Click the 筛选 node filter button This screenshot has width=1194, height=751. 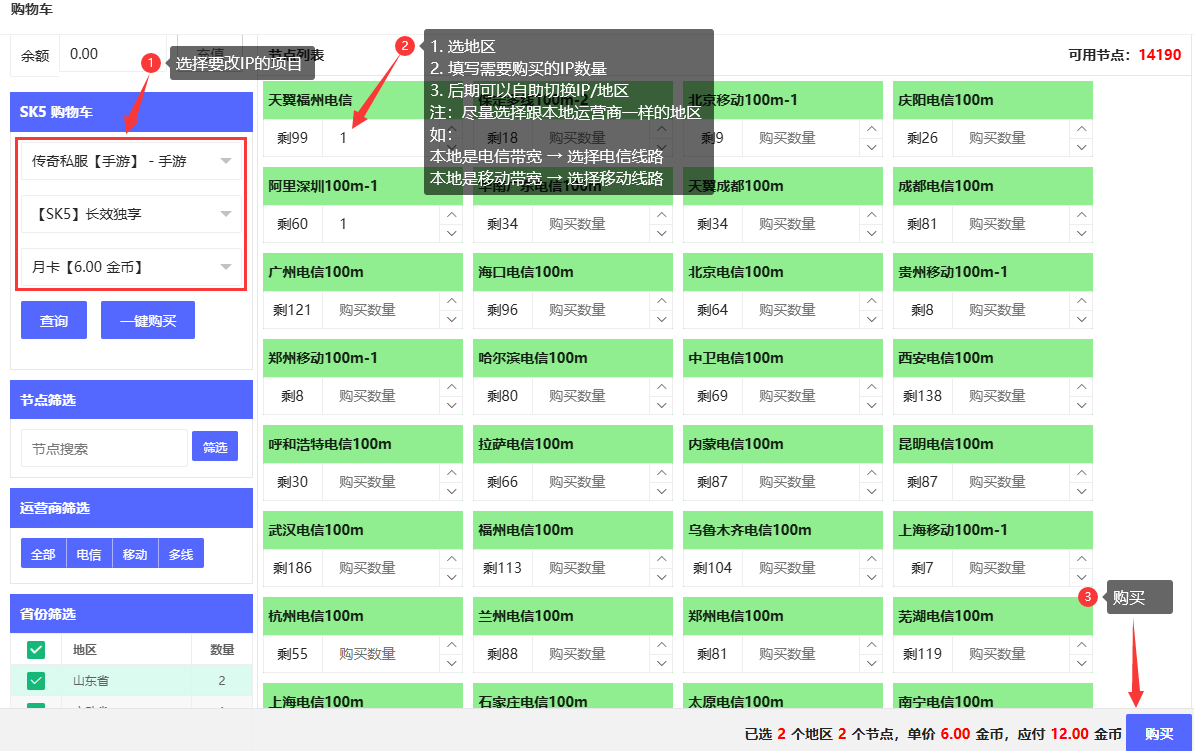215,447
